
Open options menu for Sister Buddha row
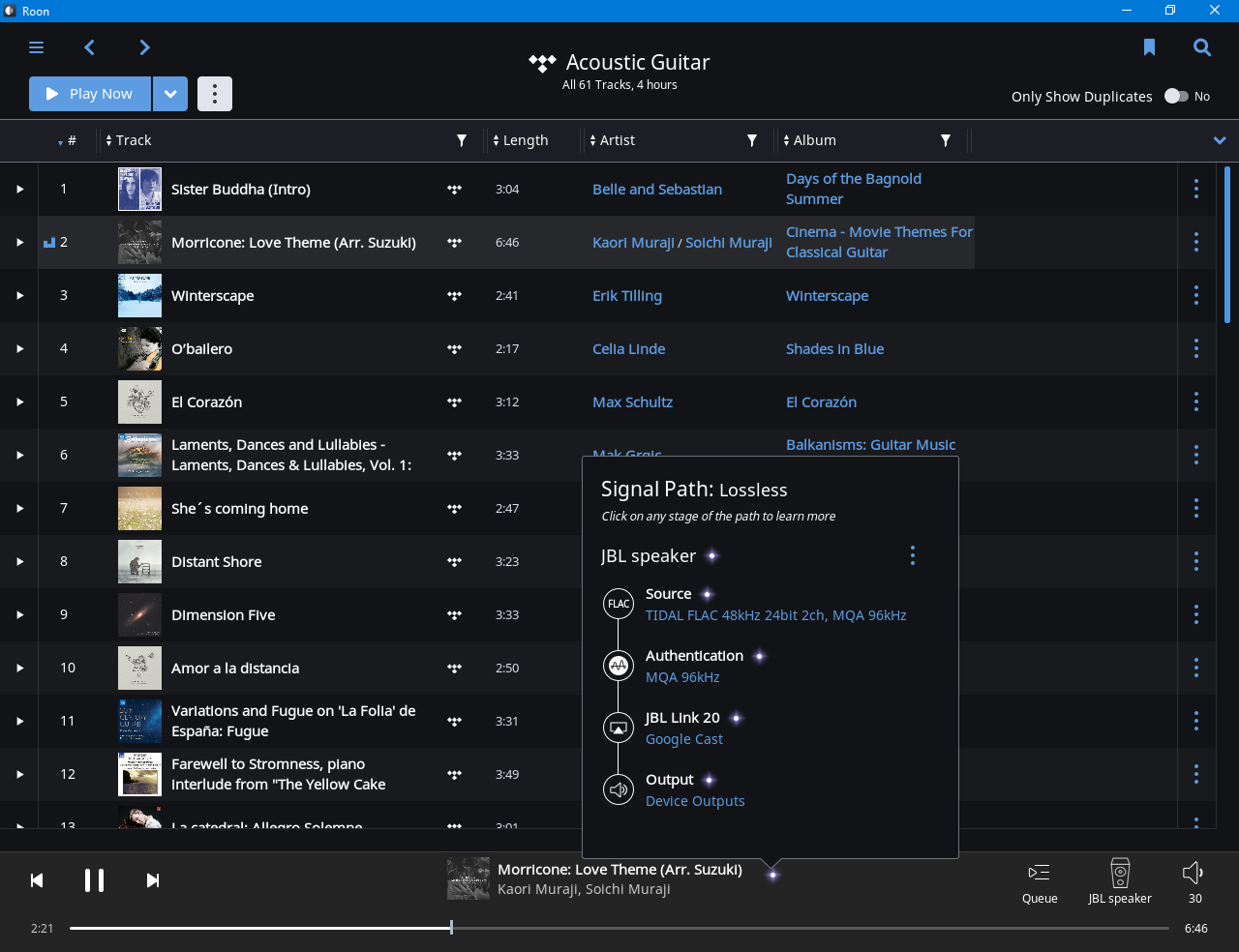(x=1196, y=189)
